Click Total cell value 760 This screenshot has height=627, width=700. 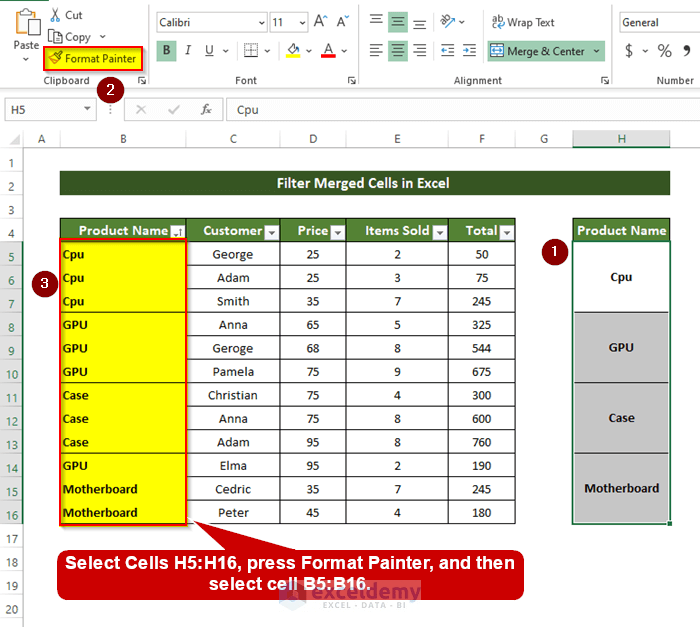tap(482, 442)
